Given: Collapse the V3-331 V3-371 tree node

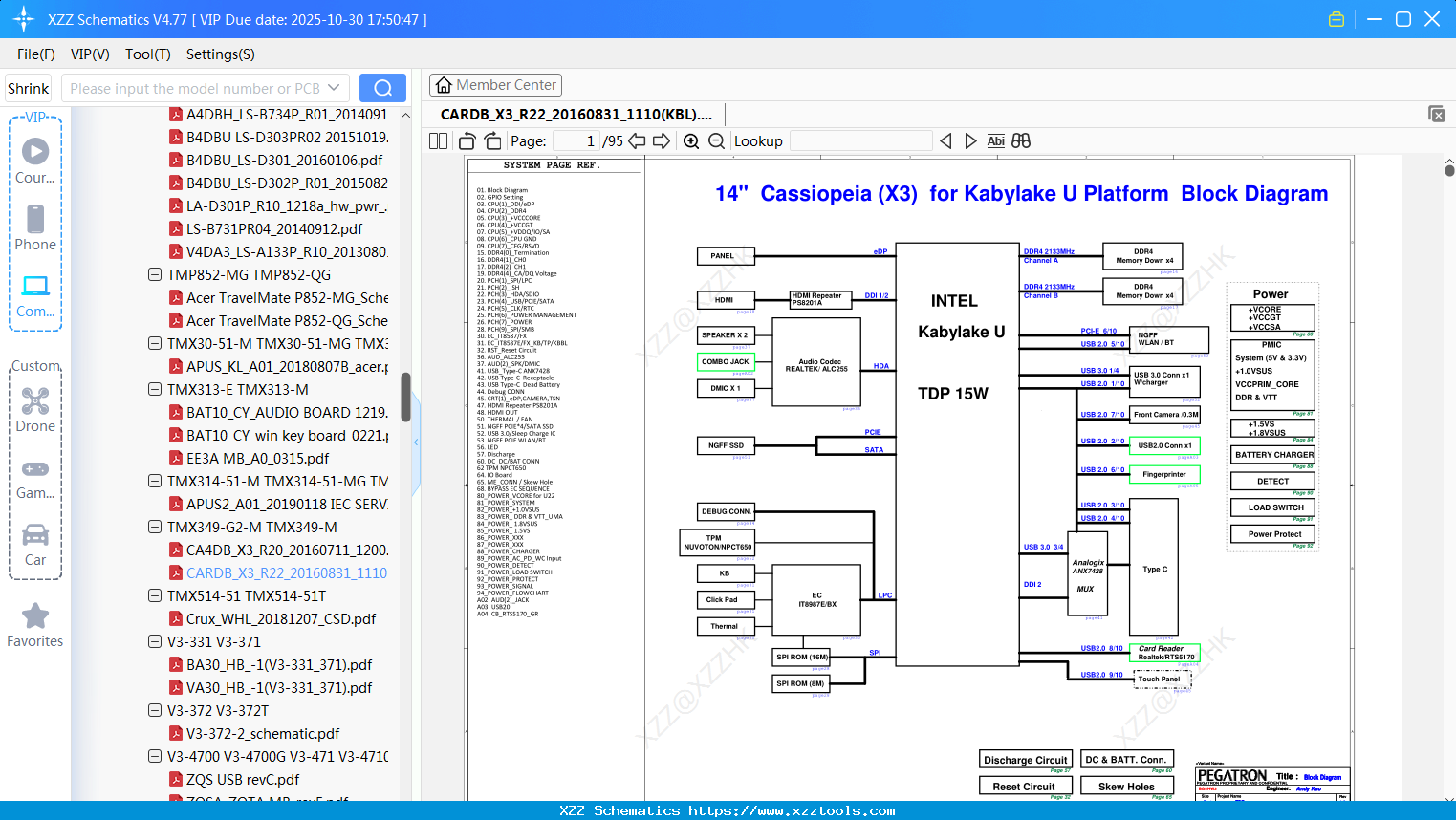Looking at the screenshot, I should [155, 642].
